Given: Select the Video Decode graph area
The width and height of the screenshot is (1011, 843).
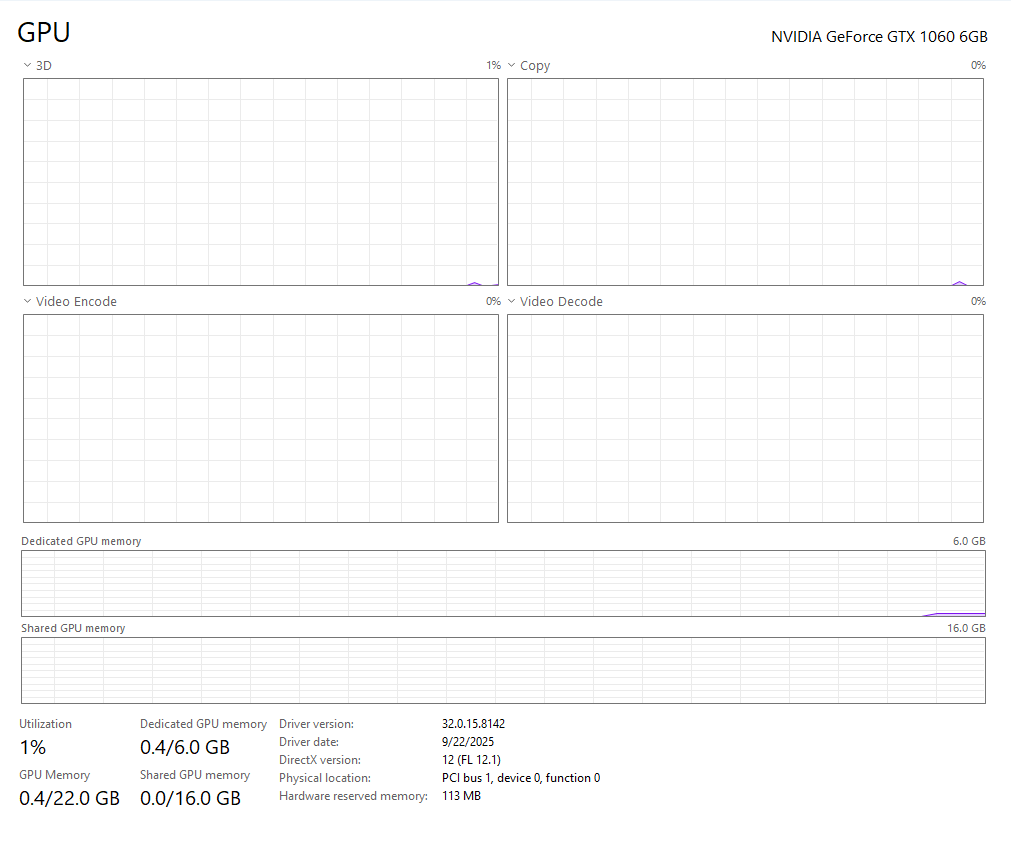Looking at the screenshot, I should point(745,418).
